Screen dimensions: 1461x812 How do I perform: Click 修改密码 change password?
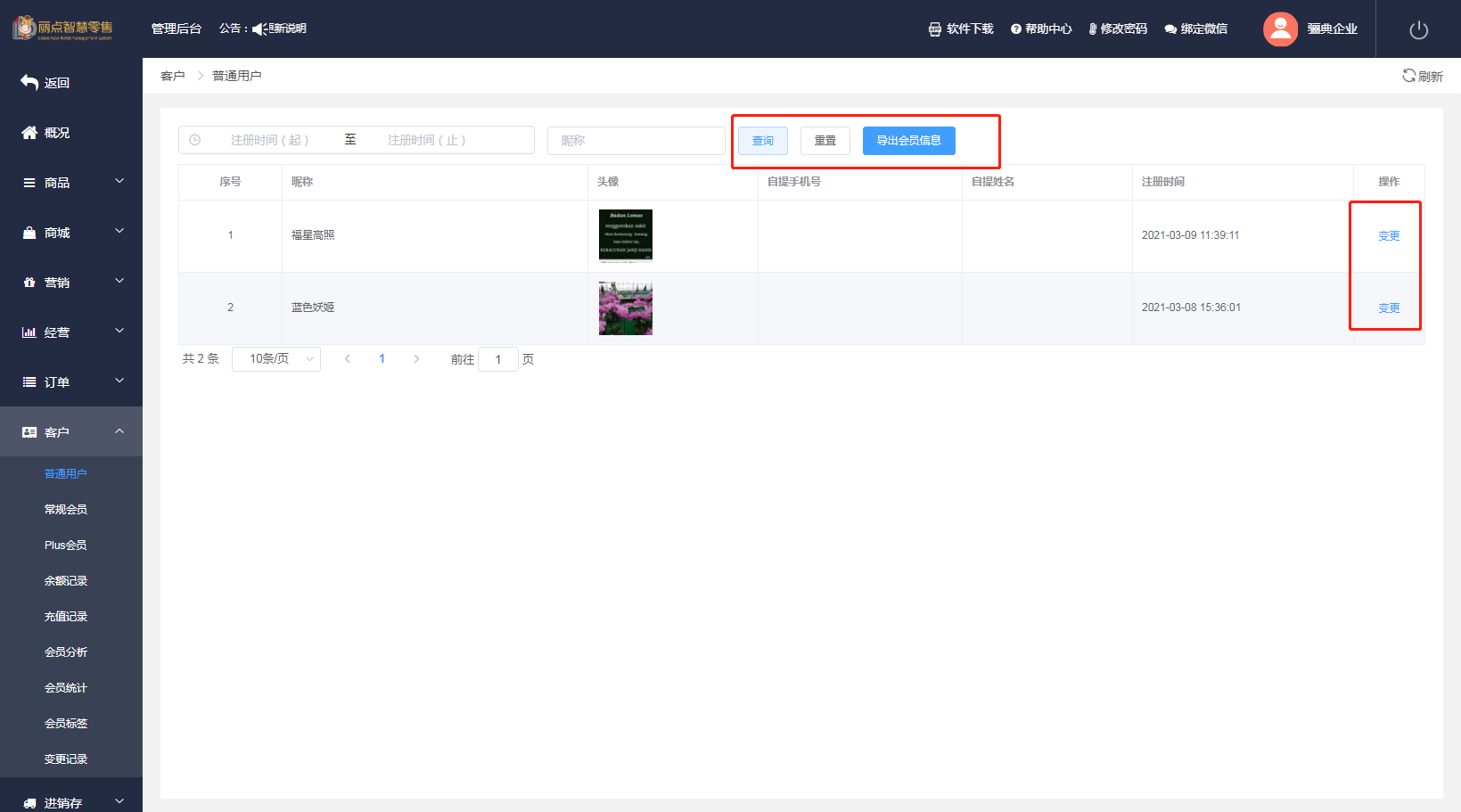pos(1118,29)
